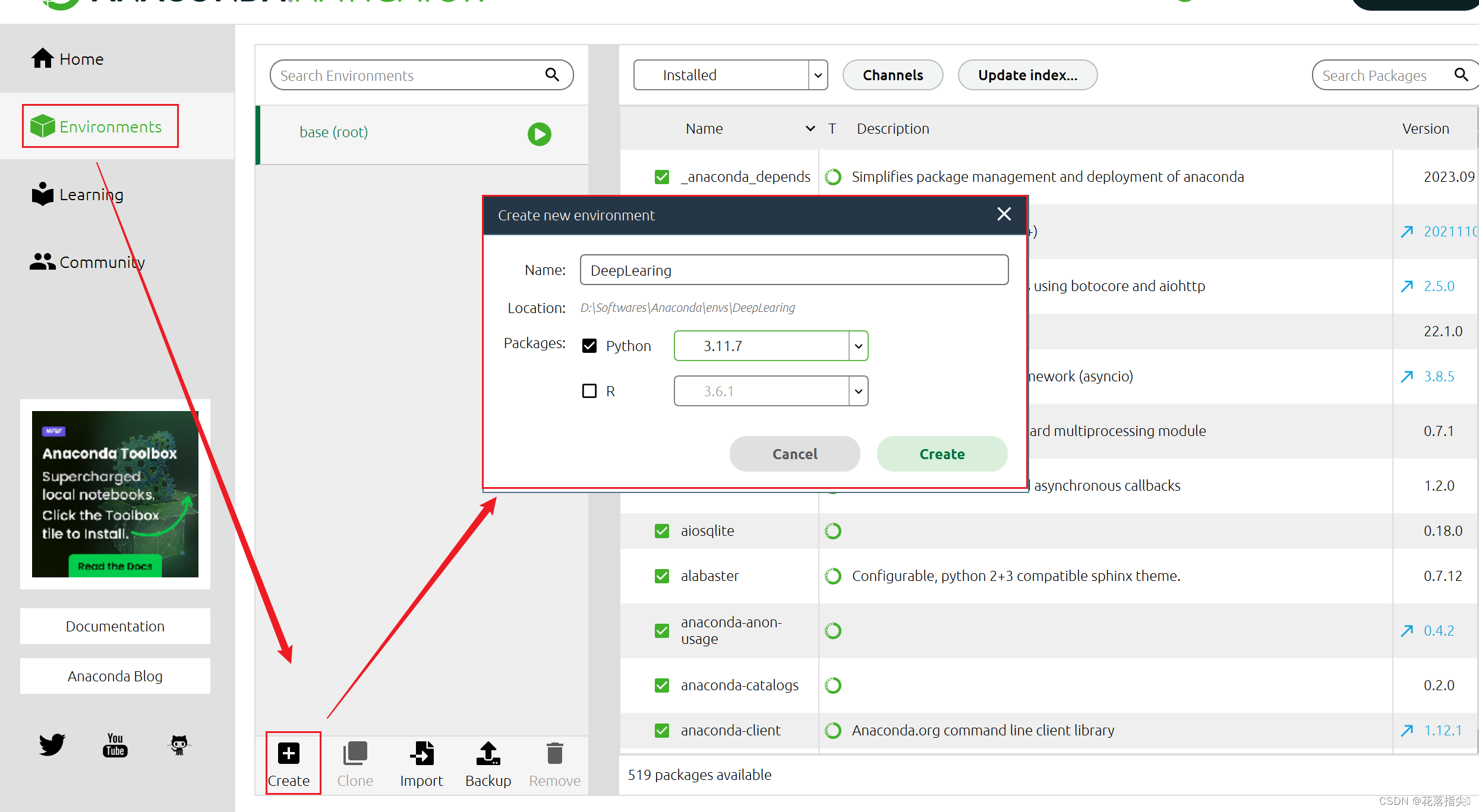The height and width of the screenshot is (812, 1479).
Task: Click the 2023.09 version cell
Action: click(x=1449, y=177)
